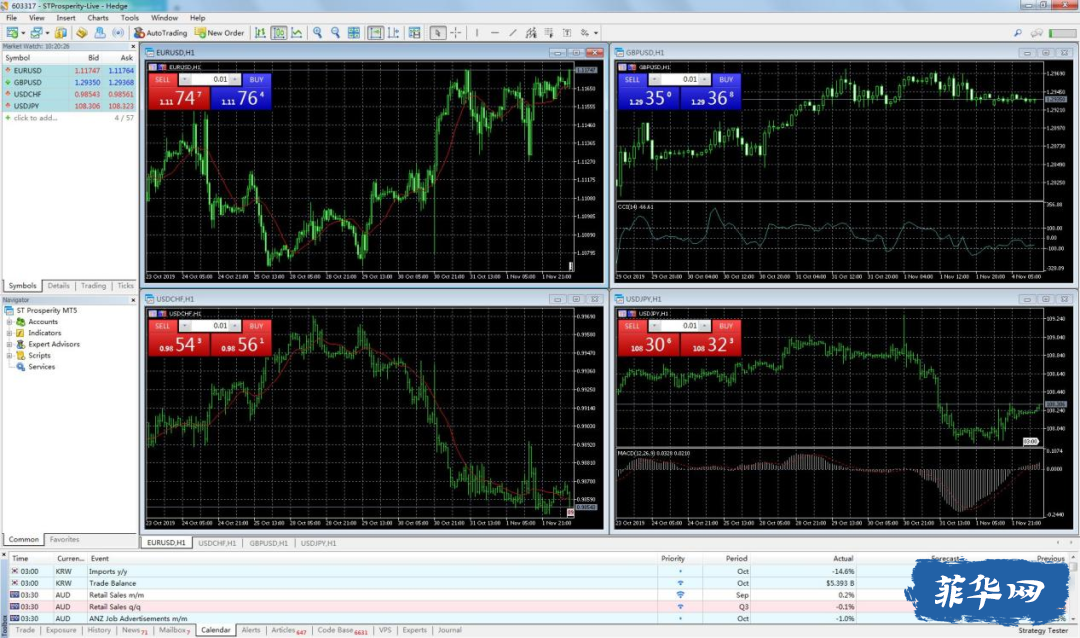Close the Navigator panel
This screenshot has width=1080, height=638.
coord(133,300)
